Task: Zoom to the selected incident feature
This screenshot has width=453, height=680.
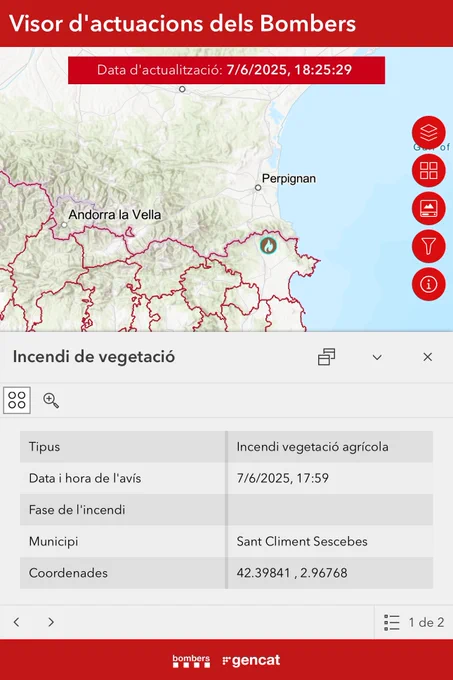Action: (51, 400)
